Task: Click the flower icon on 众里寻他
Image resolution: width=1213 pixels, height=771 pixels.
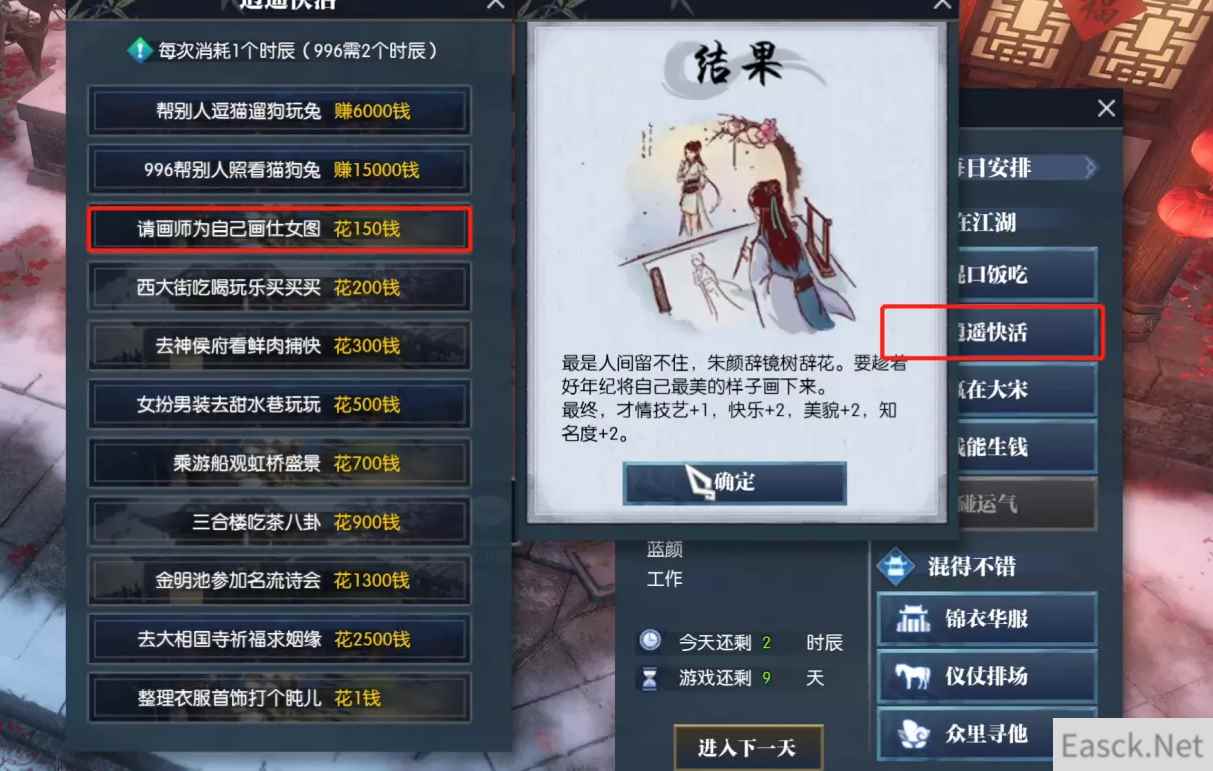Action: tap(911, 733)
